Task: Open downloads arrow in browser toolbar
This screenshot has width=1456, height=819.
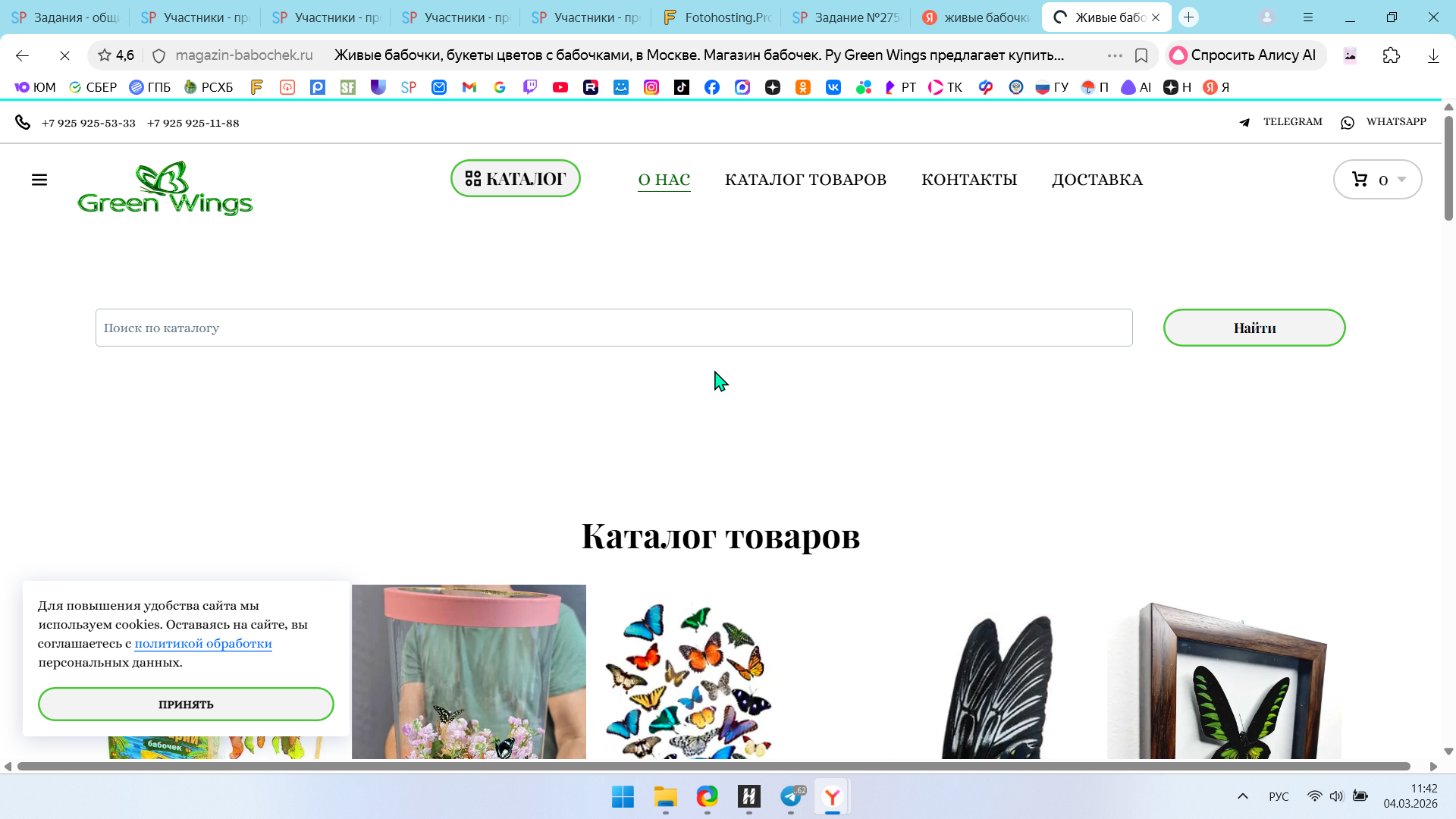Action: 1433,55
